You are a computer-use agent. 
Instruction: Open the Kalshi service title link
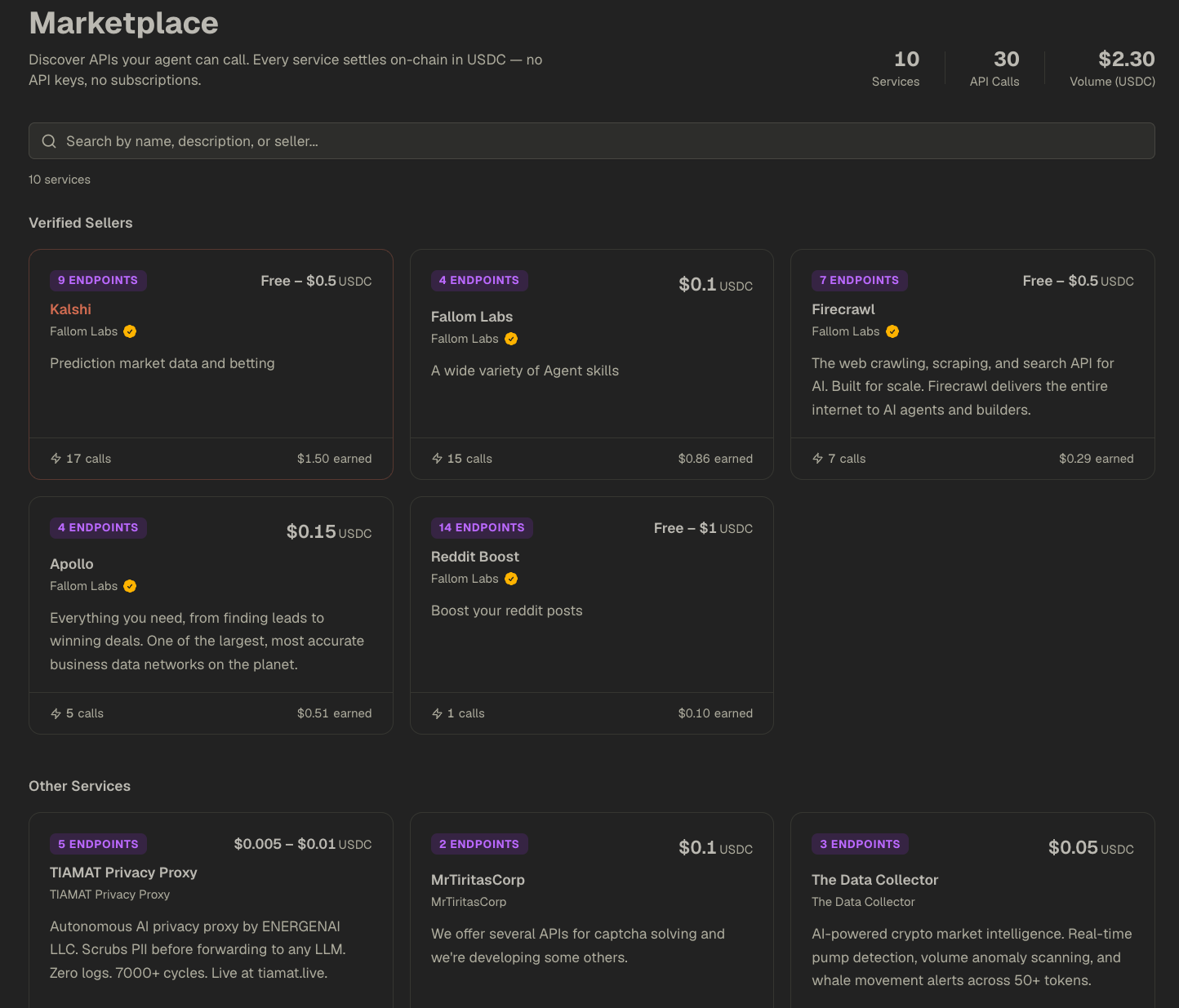point(70,309)
